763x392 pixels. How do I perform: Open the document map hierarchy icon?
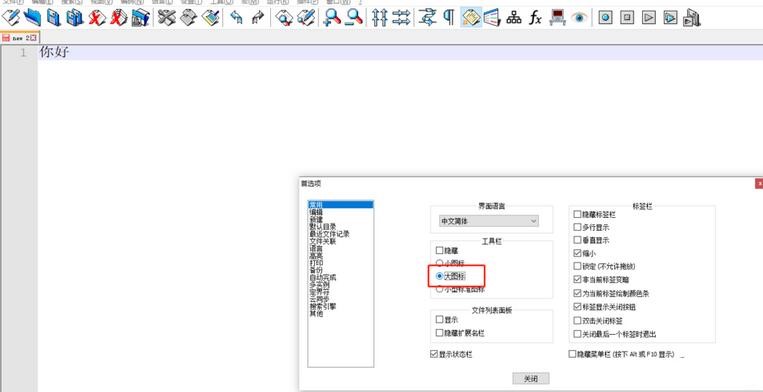[514, 18]
